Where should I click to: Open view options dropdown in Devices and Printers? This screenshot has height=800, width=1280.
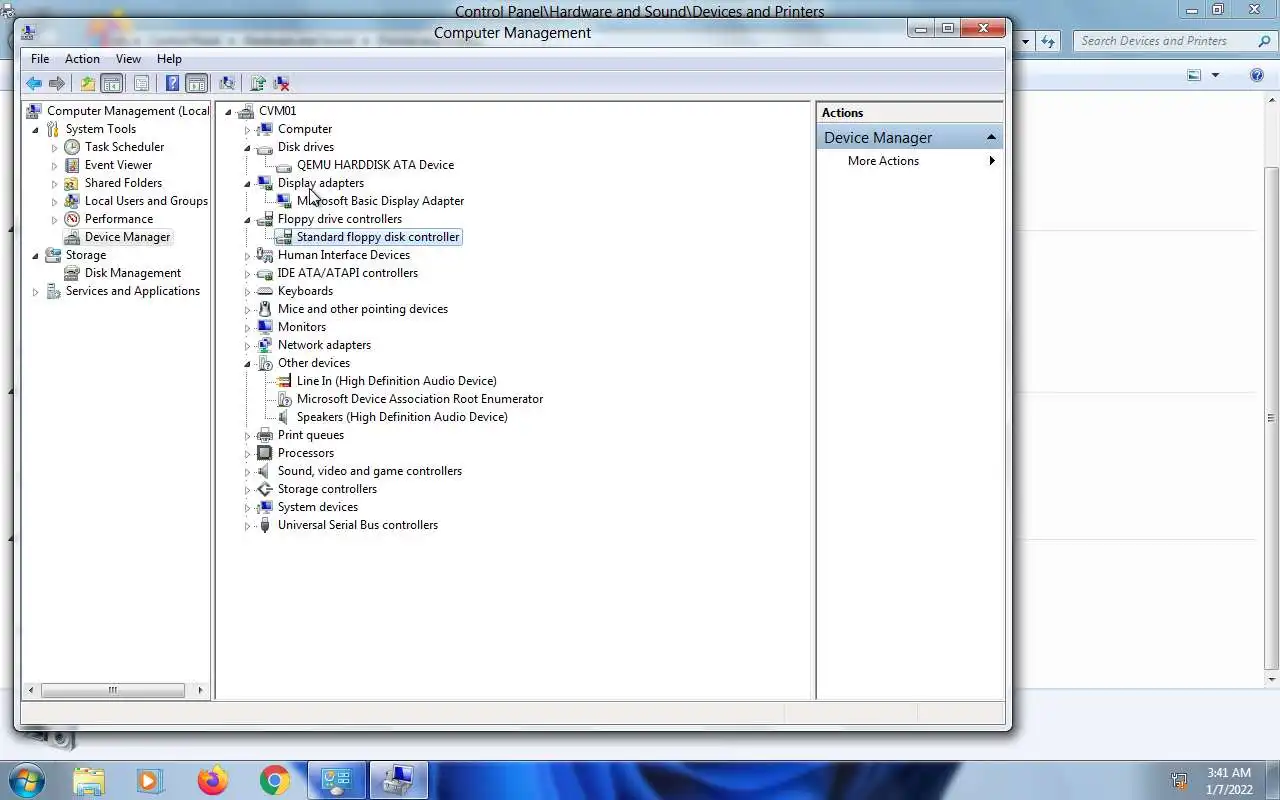click(x=1215, y=75)
